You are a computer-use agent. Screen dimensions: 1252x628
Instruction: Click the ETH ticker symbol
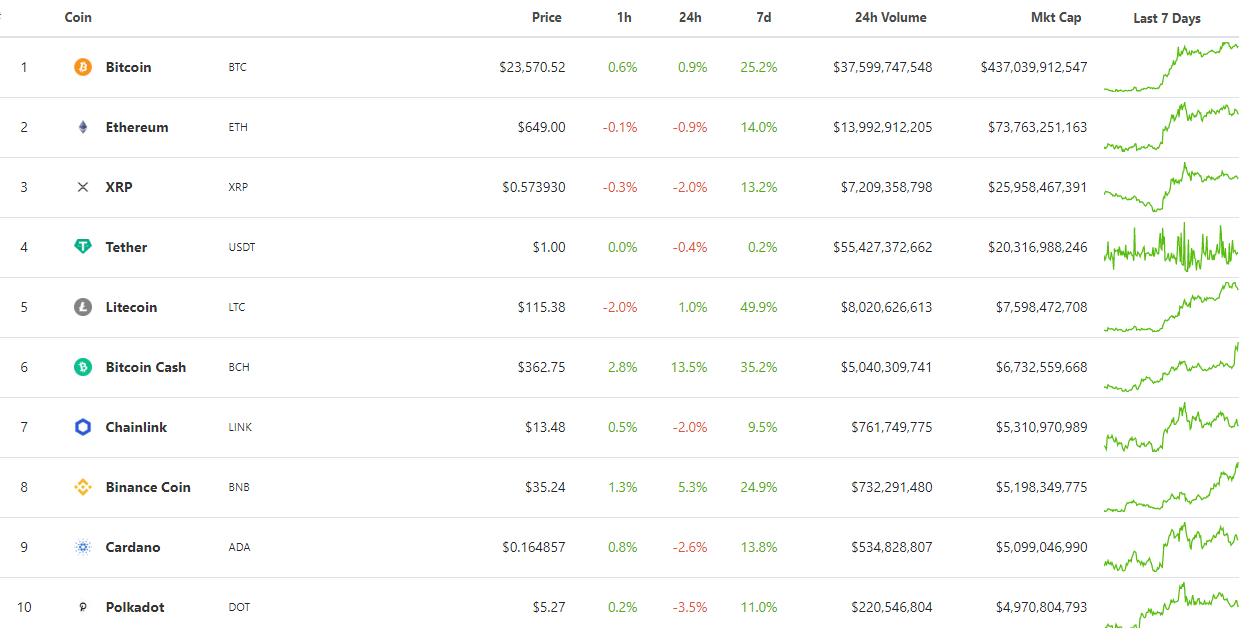point(238,127)
